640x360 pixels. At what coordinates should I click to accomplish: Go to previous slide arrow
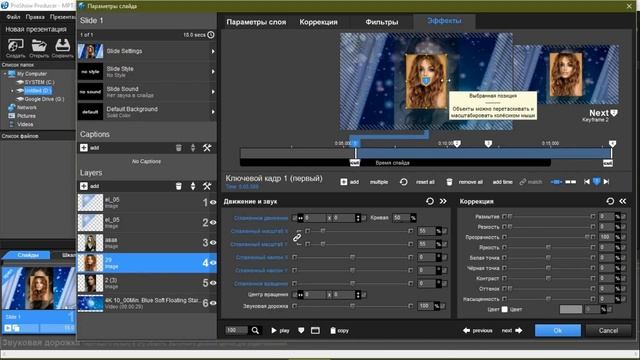click(467, 330)
